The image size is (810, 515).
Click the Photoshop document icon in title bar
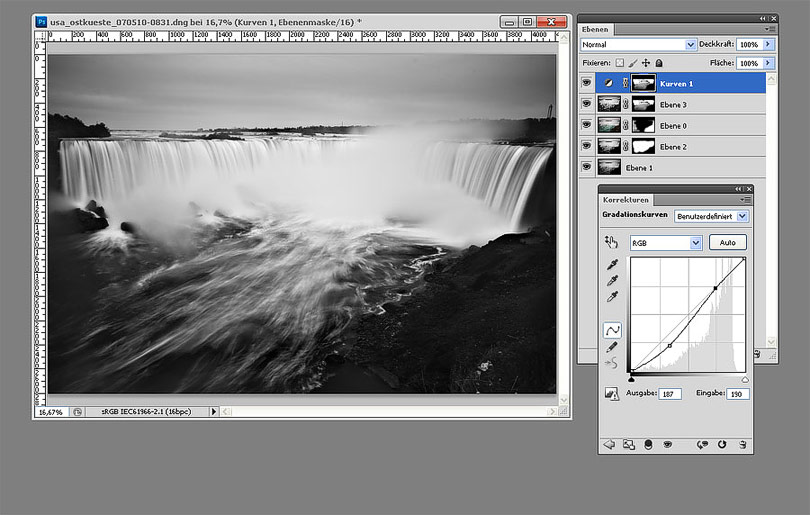41,22
